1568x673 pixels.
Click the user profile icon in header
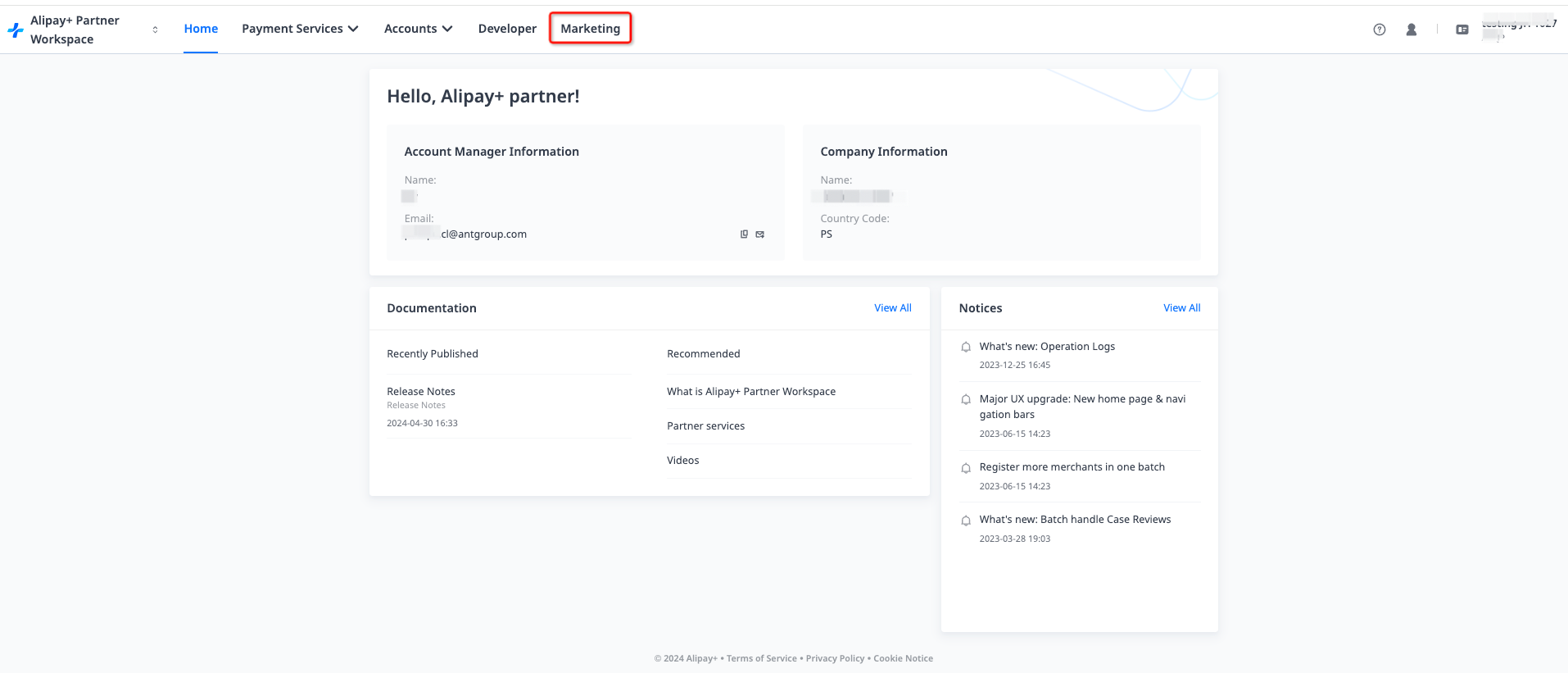click(1411, 30)
